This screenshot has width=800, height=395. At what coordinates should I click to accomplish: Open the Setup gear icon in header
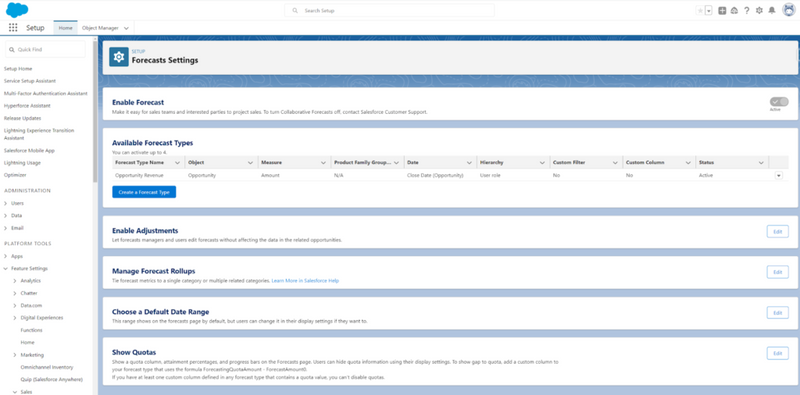pos(759,11)
